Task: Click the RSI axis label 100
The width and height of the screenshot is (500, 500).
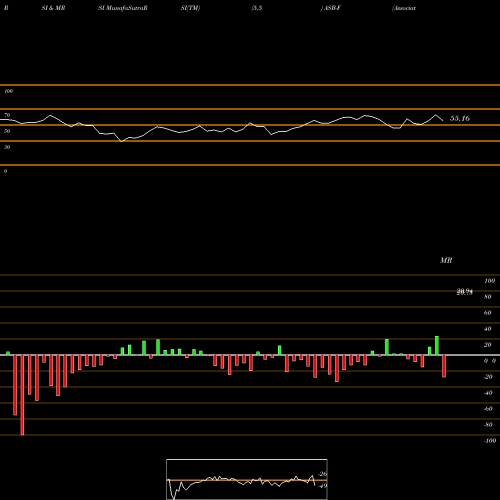Action: pos(8,91)
